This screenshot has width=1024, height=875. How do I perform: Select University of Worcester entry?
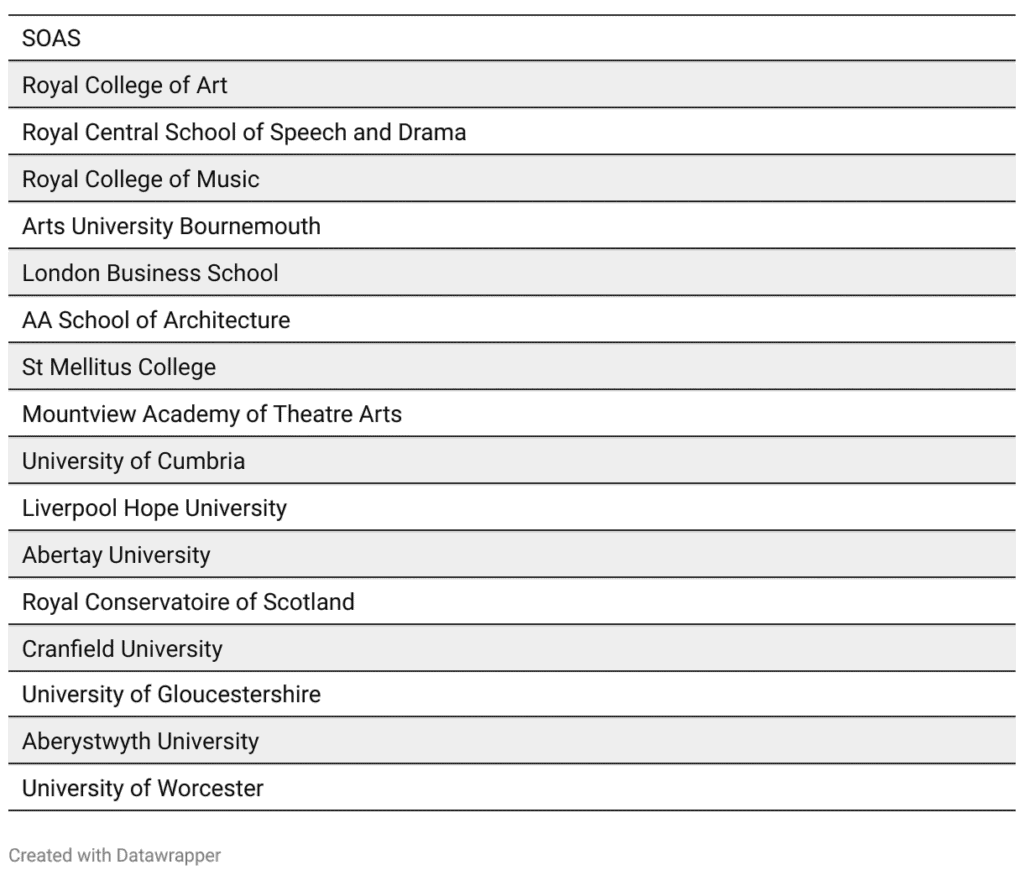coord(511,788)
